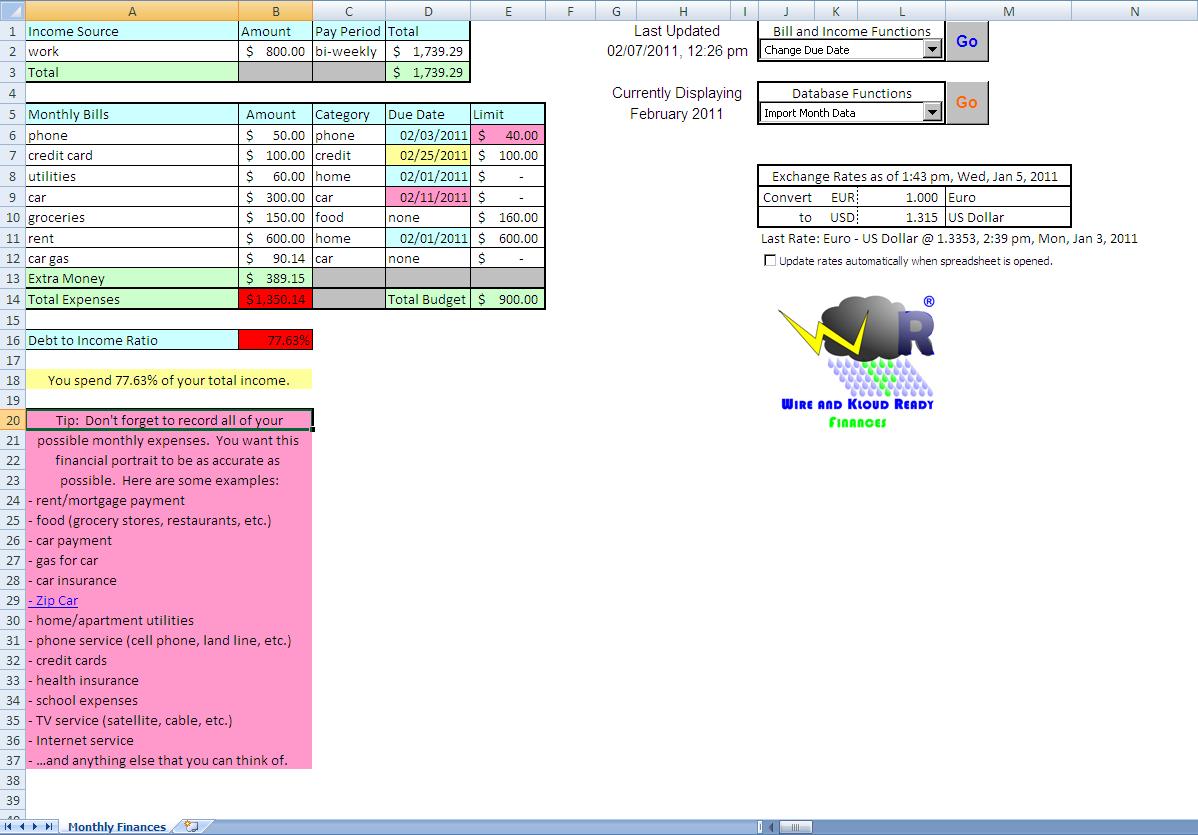
Task: Open the Change Due Date dropdown
Action: click(x=933, y=50)
